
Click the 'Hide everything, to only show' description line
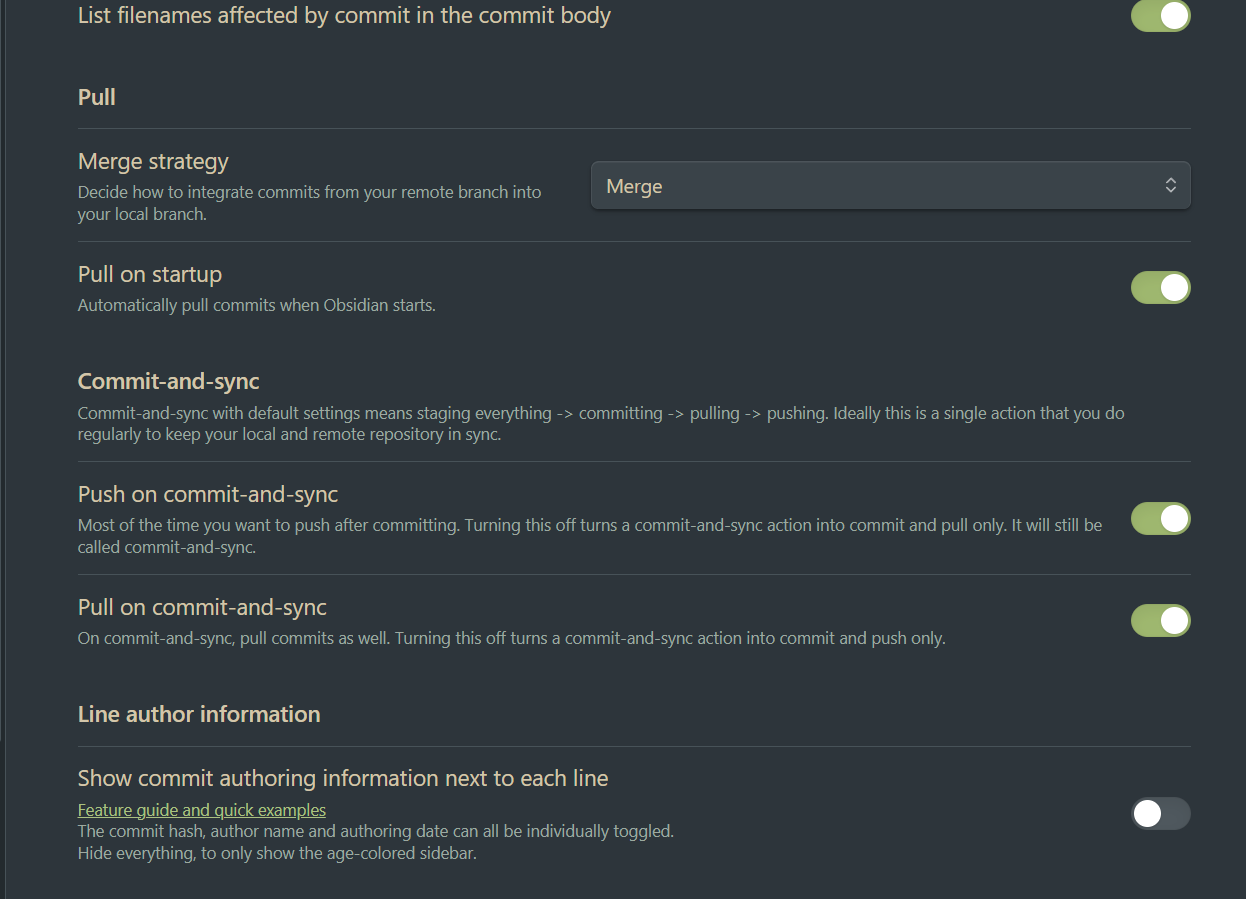click(277, 854)
